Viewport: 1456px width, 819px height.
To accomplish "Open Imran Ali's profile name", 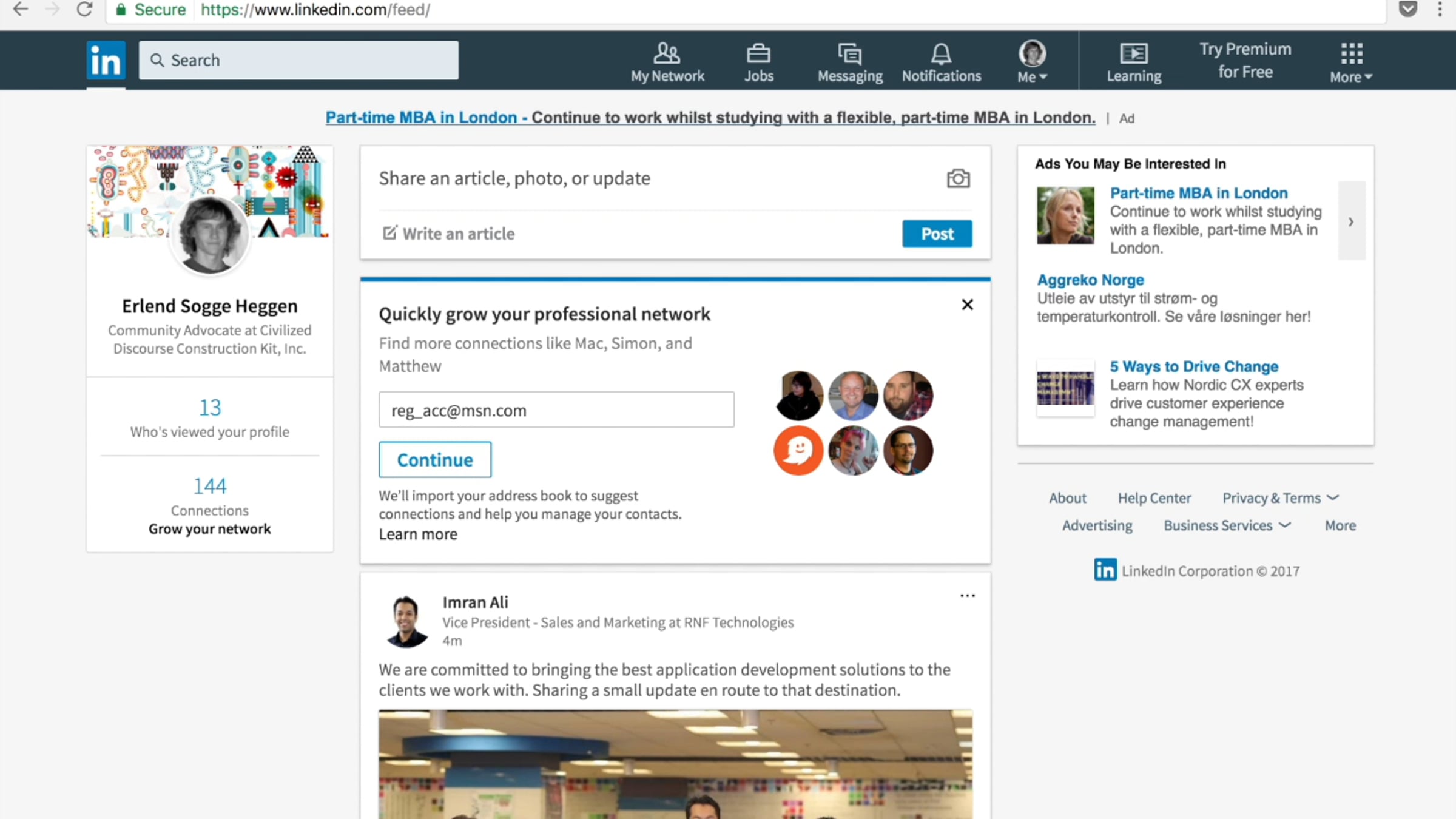I will tap(475, 602).
